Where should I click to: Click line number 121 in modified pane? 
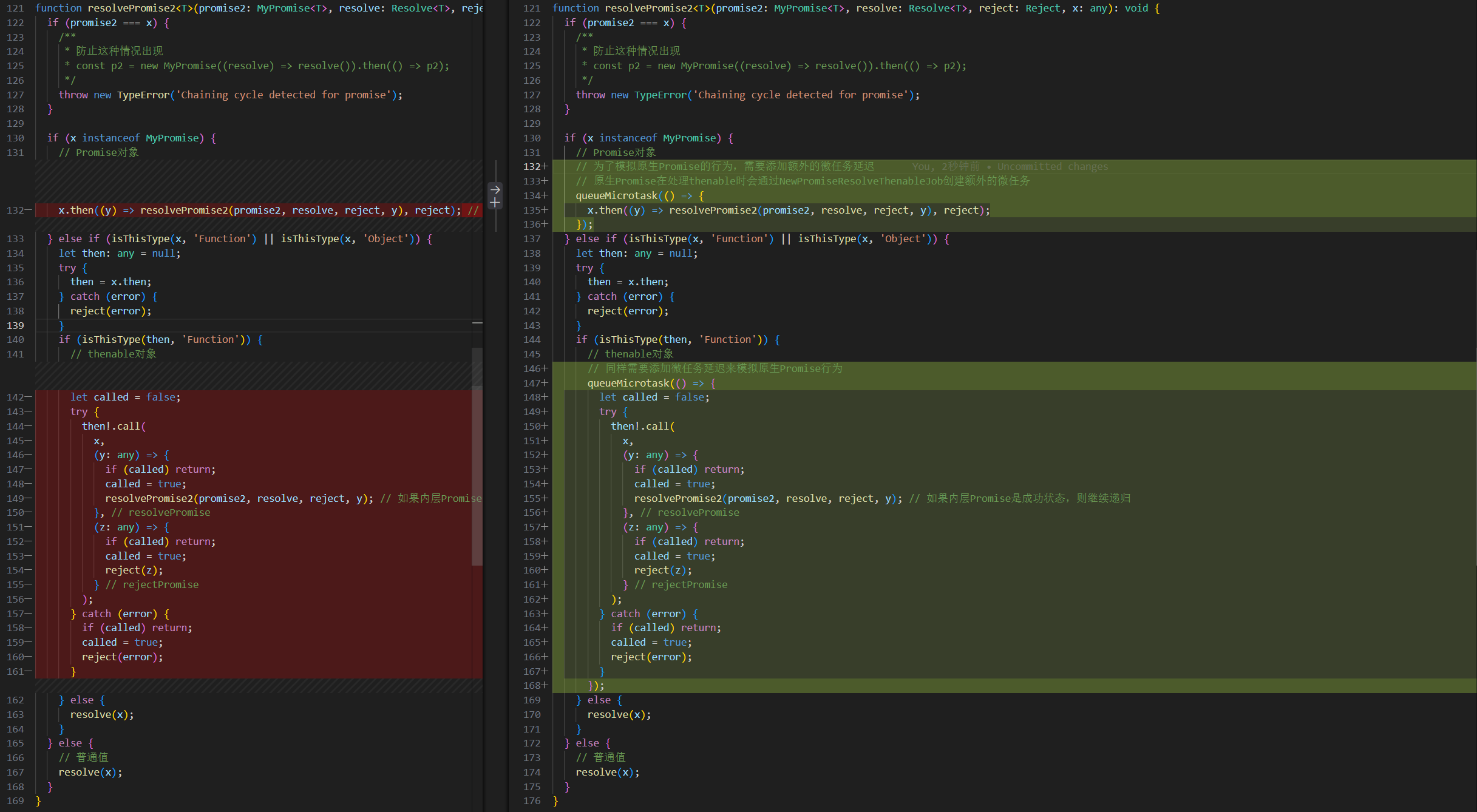pyautogui.click(x=531, y=8)
